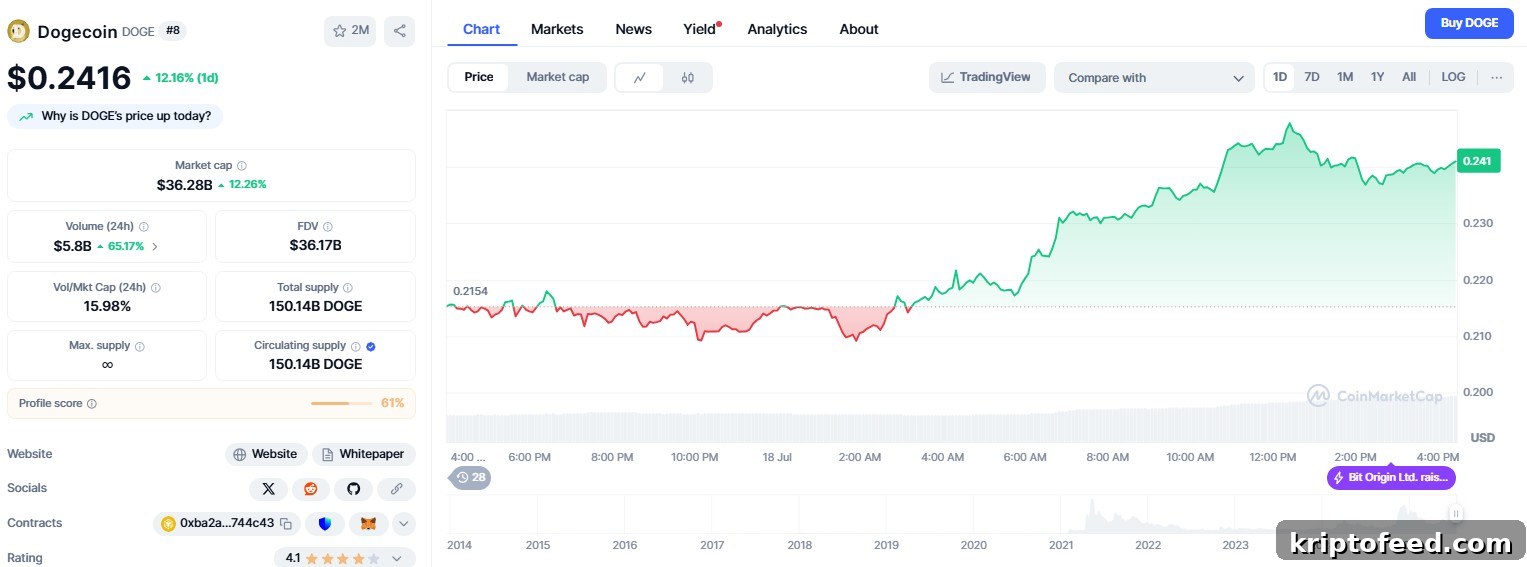Open the Yield tab
The image size is (1527, 567).
(701, 29)
